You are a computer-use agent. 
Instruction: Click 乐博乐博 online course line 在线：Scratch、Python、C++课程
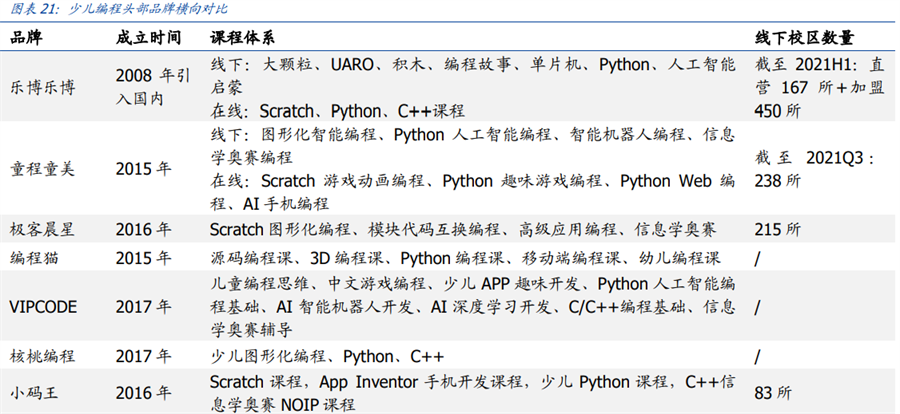click(338, 110)
